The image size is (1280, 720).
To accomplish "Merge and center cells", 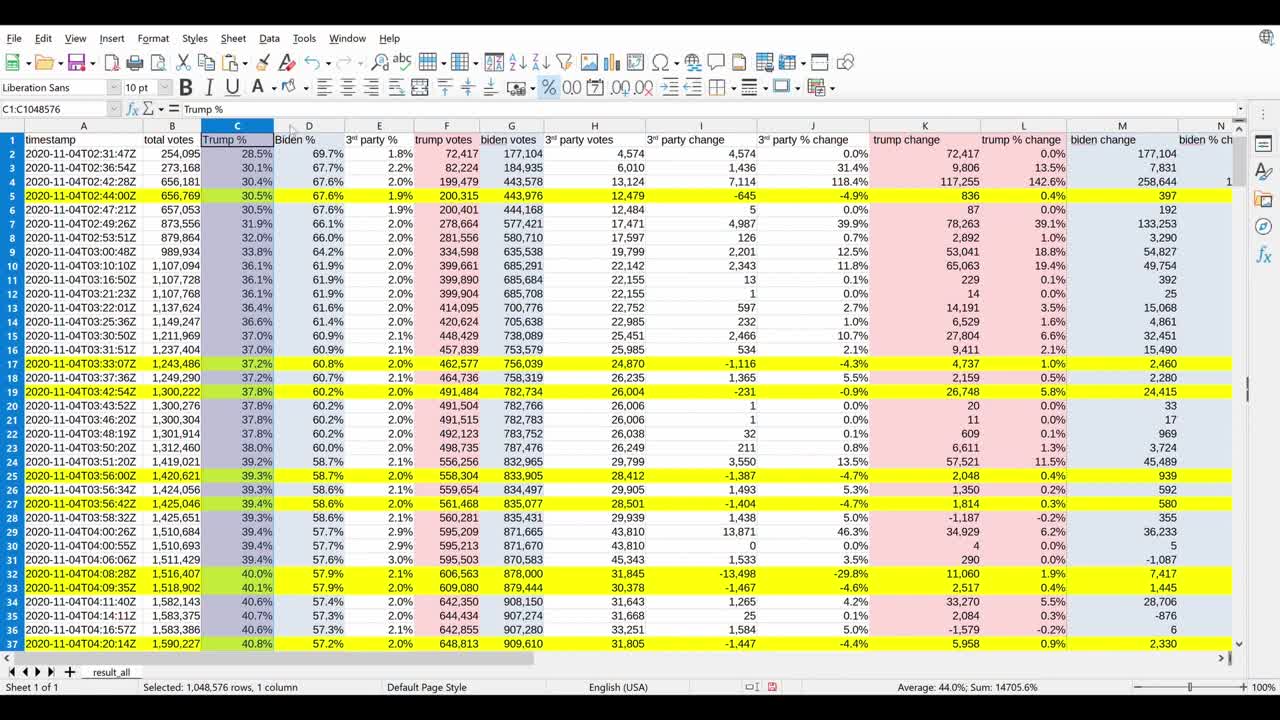I will [x=420, y=88].
